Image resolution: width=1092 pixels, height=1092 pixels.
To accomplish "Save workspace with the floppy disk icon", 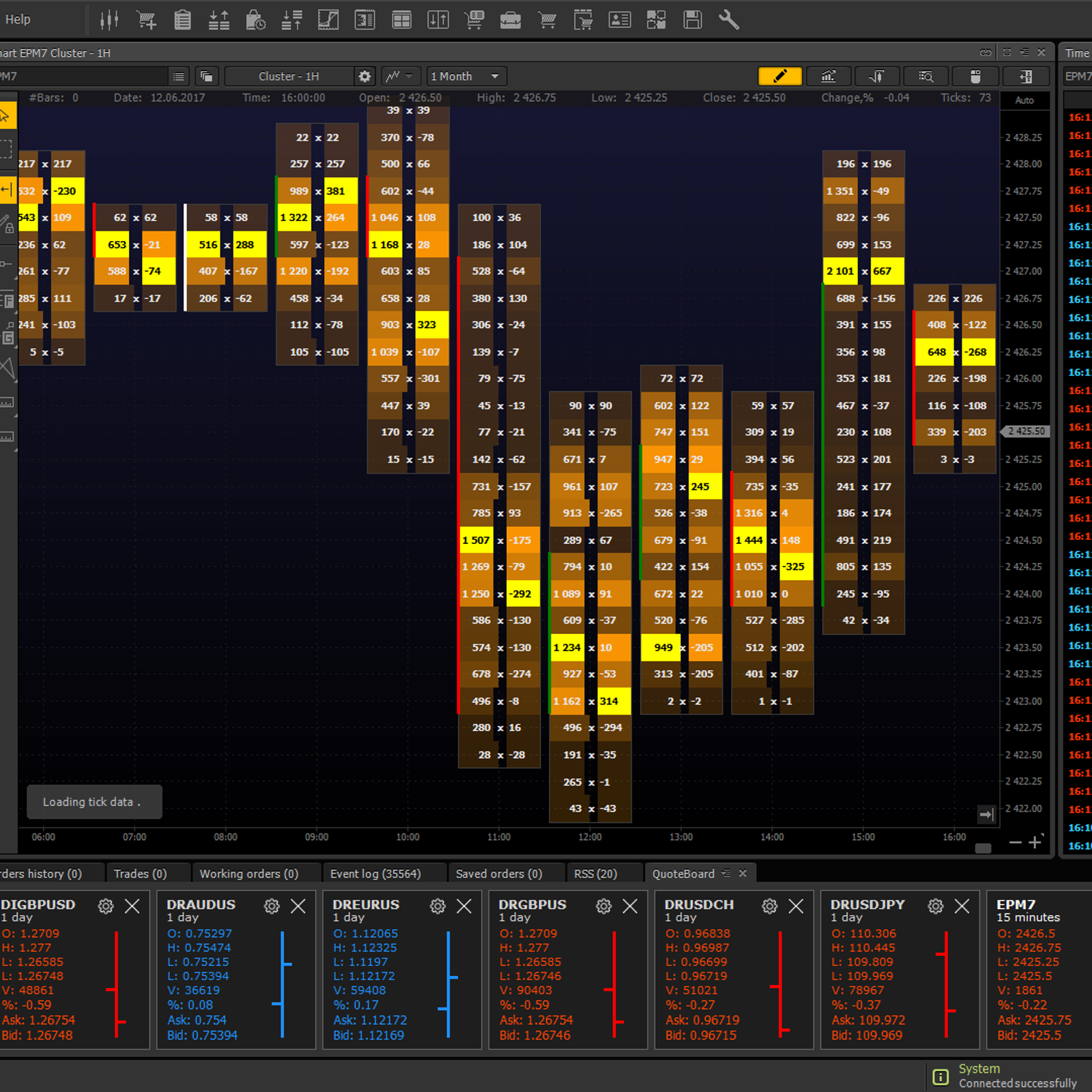I will click(x=693, y=20).
